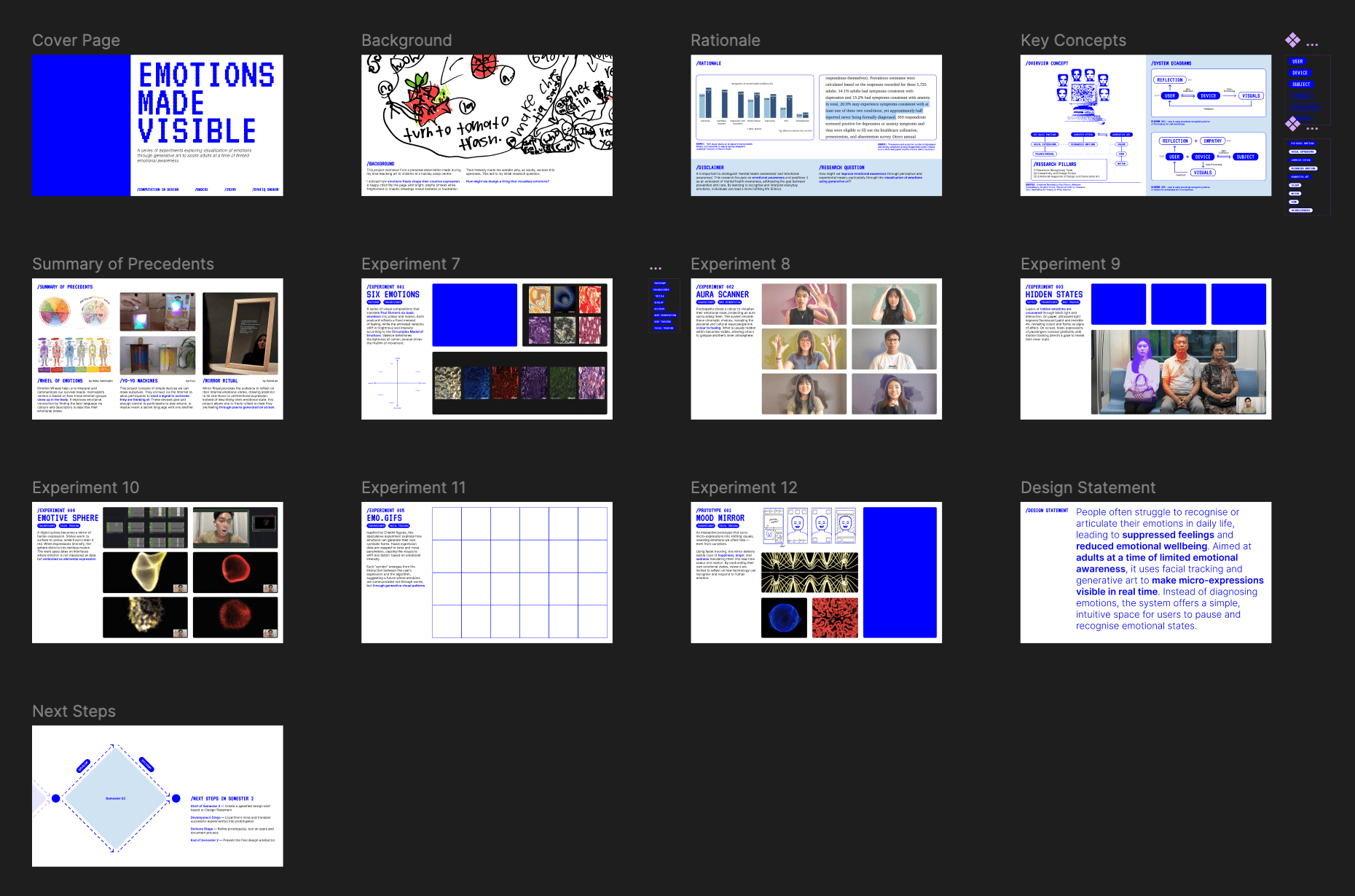
Task: Click the solid blue panel on Cover Page
Action: (81, 125)
